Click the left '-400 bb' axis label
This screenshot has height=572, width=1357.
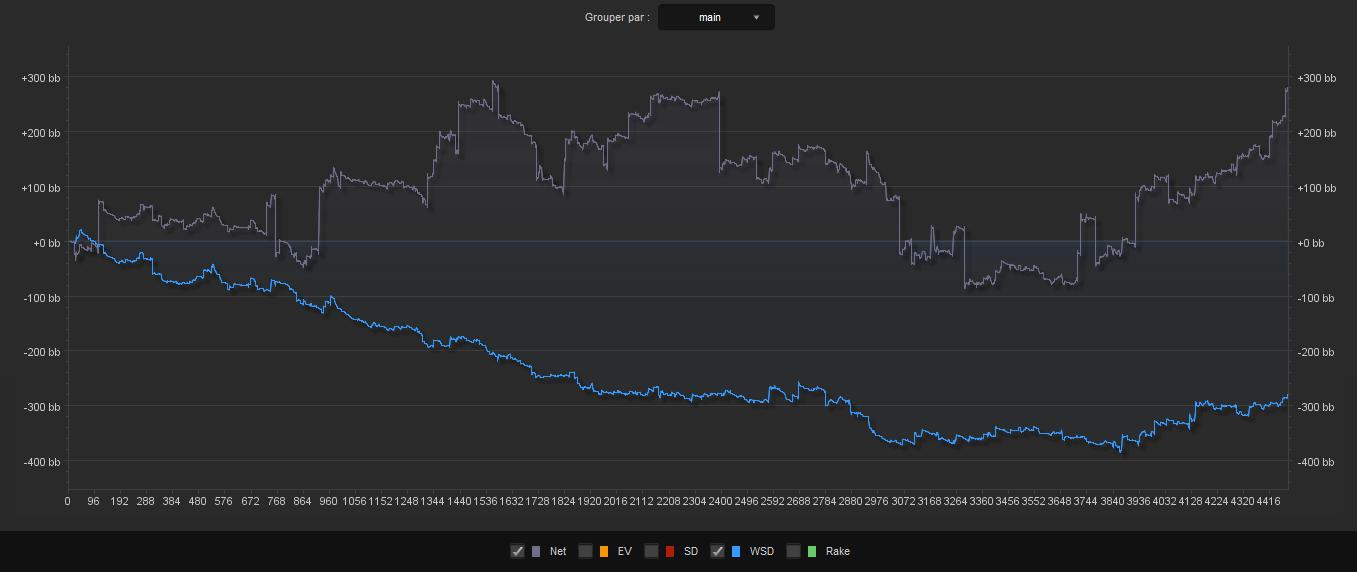(41, 462)
